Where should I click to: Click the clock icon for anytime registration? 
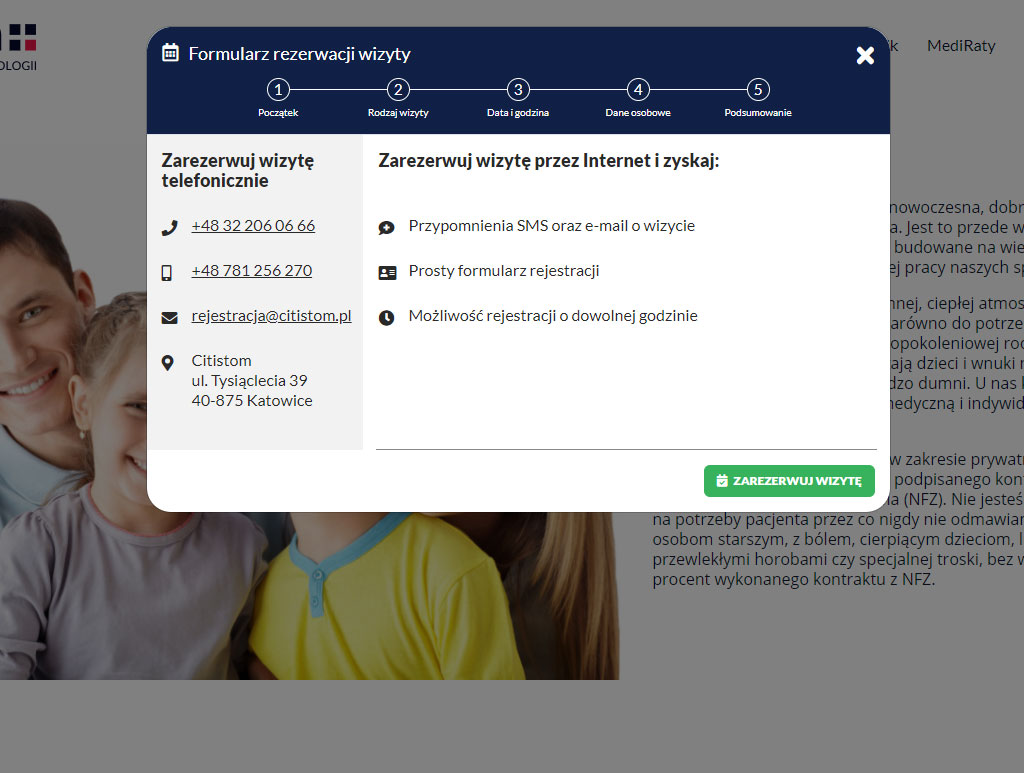pyautogui.click(x=387, y=317)
